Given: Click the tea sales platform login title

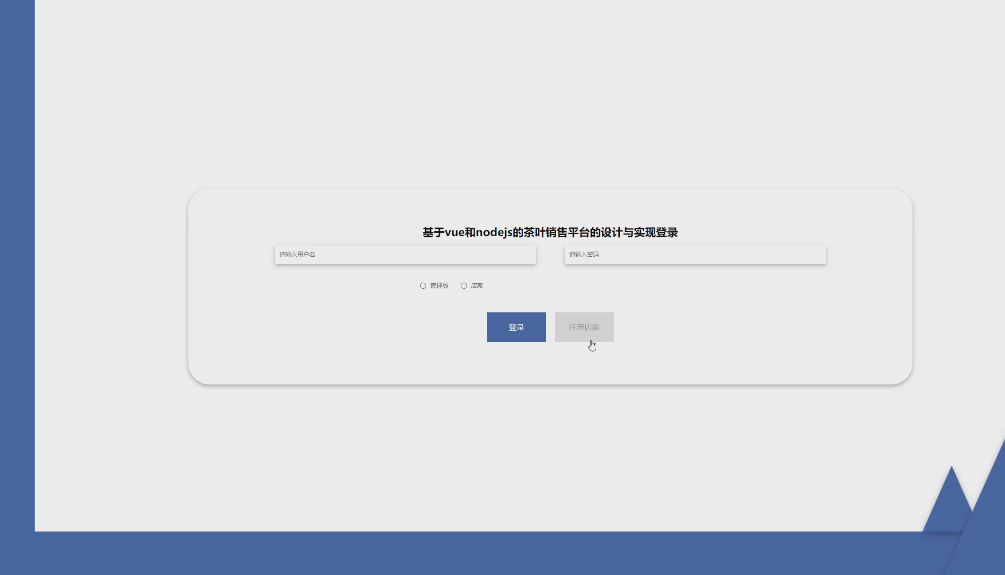Looking at the screenshot, I should 550,232.
